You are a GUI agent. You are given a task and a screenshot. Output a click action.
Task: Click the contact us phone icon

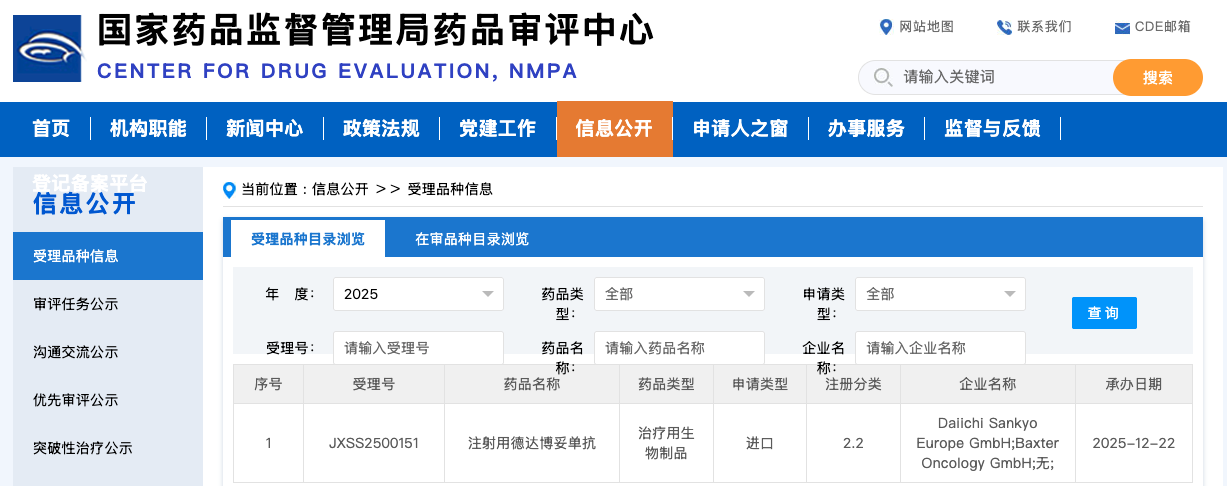(1004, 27)
